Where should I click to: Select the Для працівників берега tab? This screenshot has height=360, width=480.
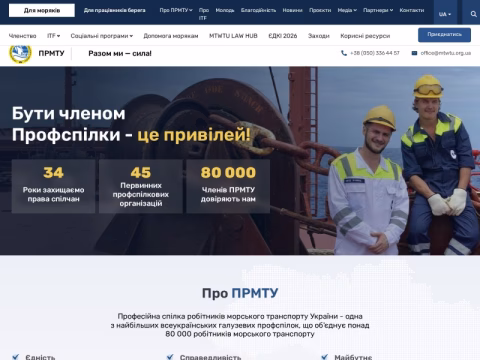115,10
